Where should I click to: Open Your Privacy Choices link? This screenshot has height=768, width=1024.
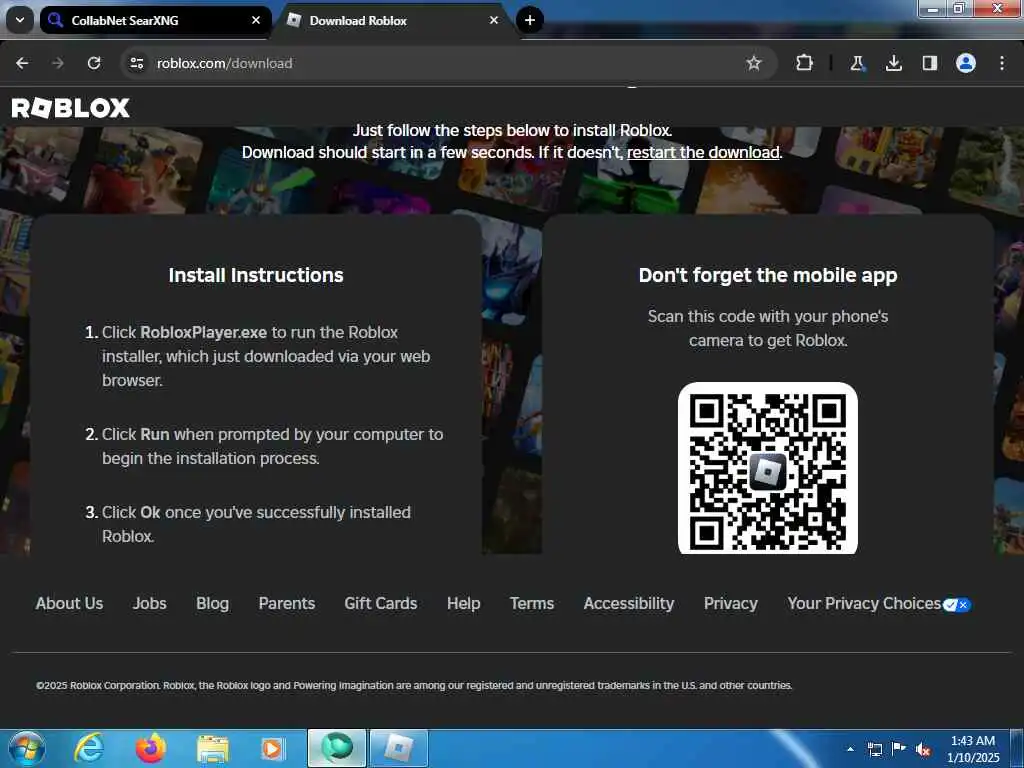(x=864, y=603)
